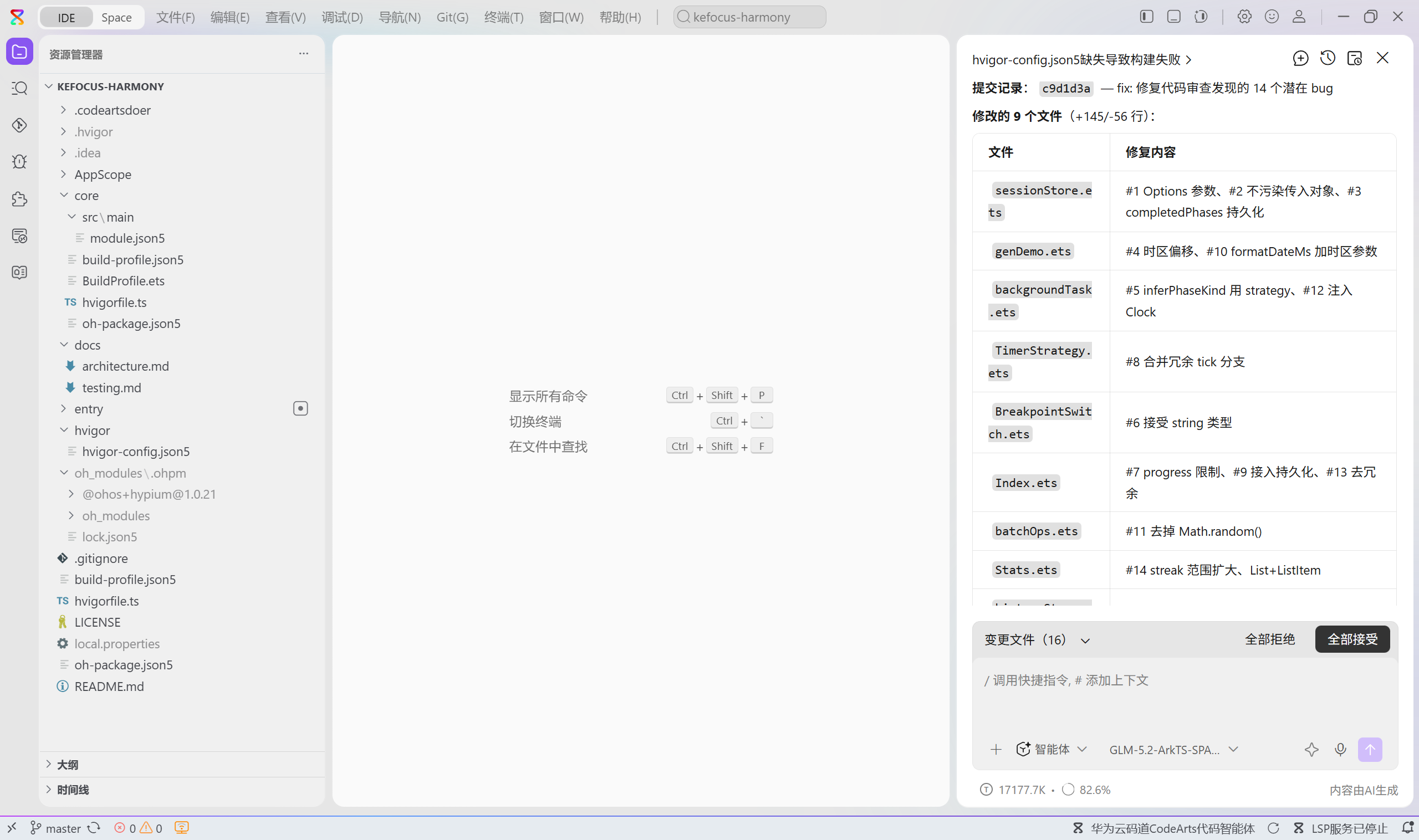The image size is (1419, 840).
Task: Open the 智能体 agent mode dropdown
Action: pos(1052,750)
